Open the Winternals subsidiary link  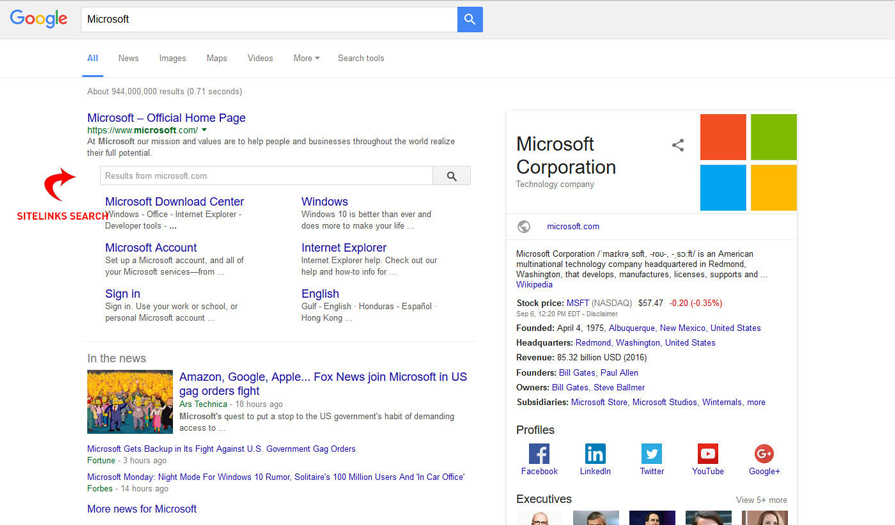[x=721, y=402]
